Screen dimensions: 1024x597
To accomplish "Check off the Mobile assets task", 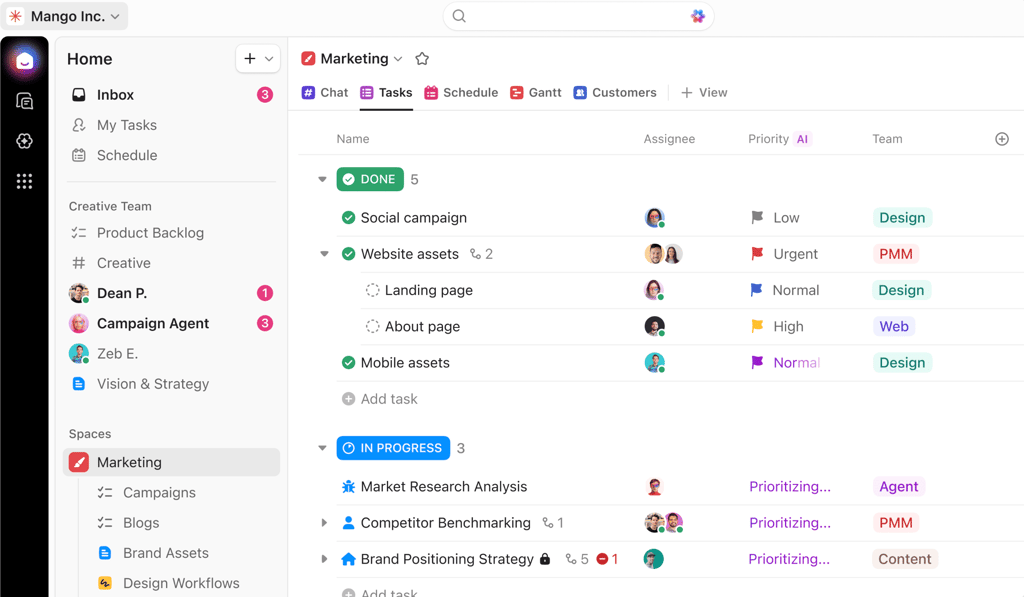I will click(x=347, y=362).
